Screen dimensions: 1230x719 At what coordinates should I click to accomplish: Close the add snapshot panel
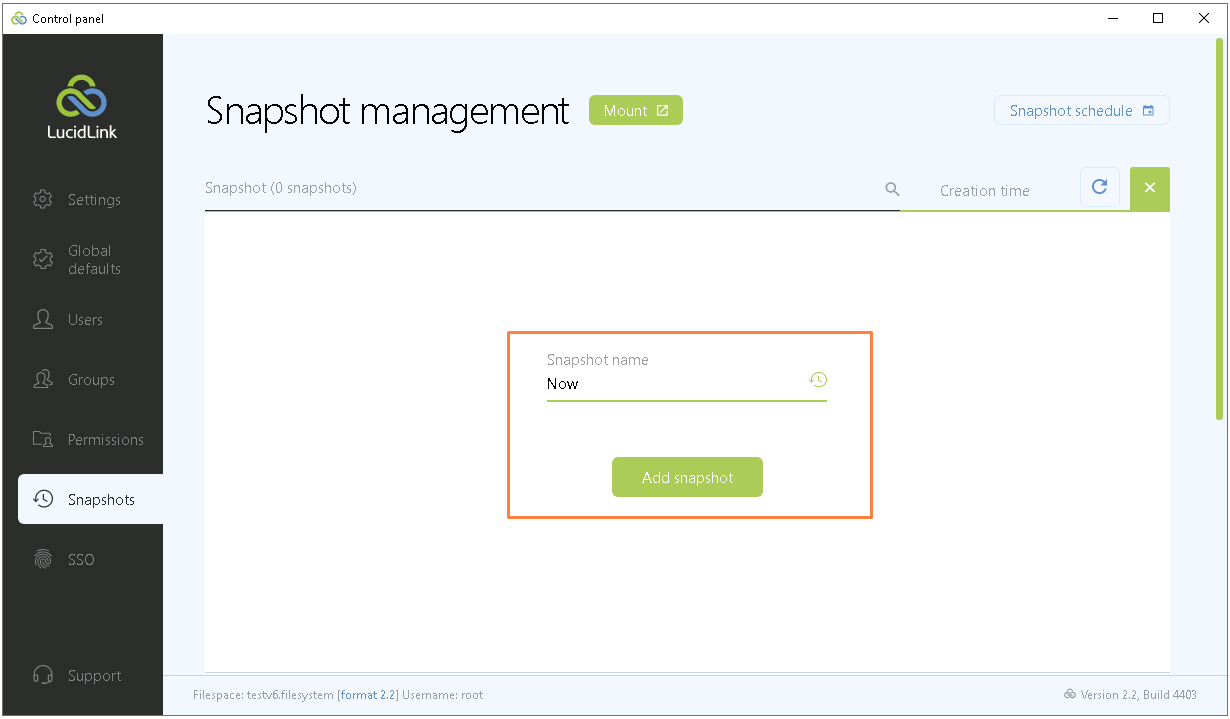(x=1150, y=188)
